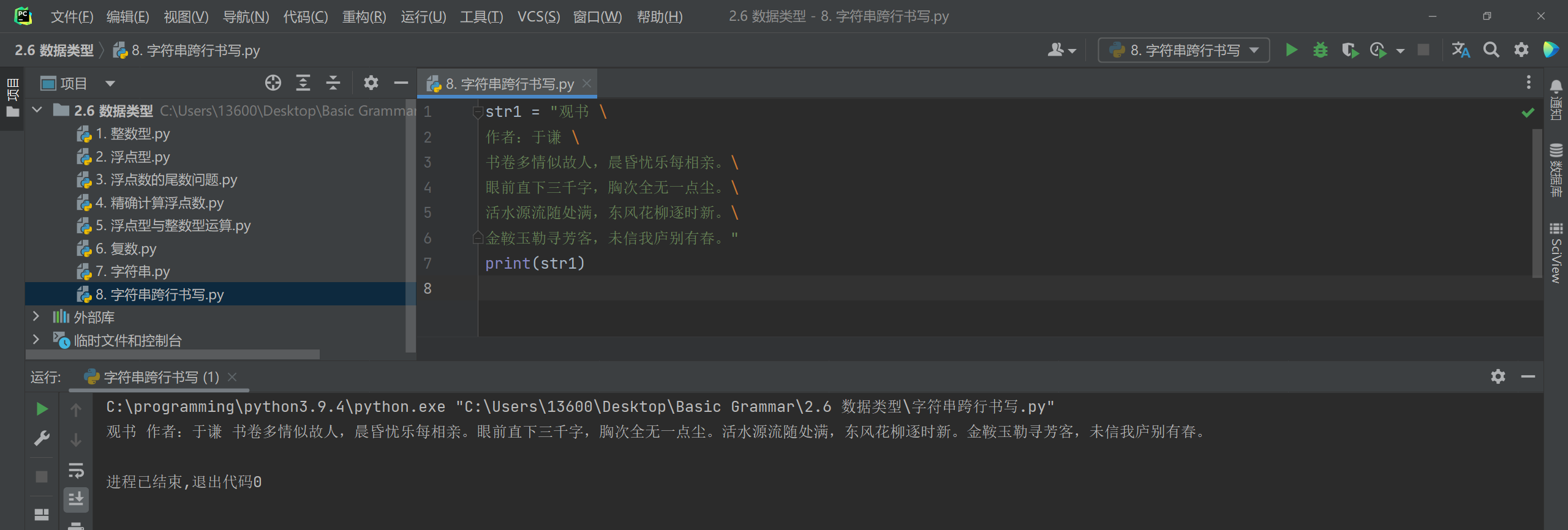Hide Run panel with minus icon
The image size is (1568, 530).
1528,376
